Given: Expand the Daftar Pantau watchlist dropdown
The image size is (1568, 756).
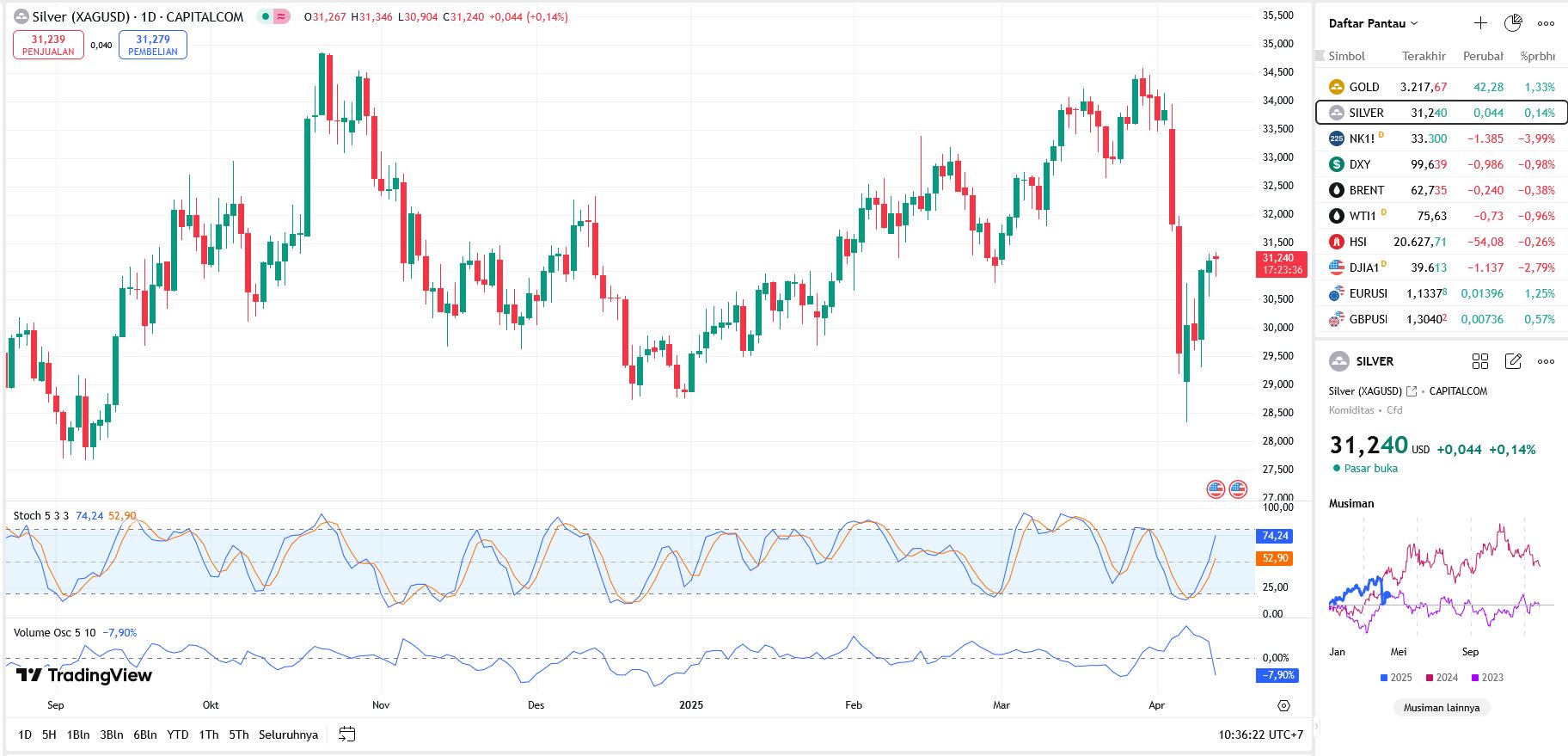Looking at the screenshot, I should pos(1373,23).
